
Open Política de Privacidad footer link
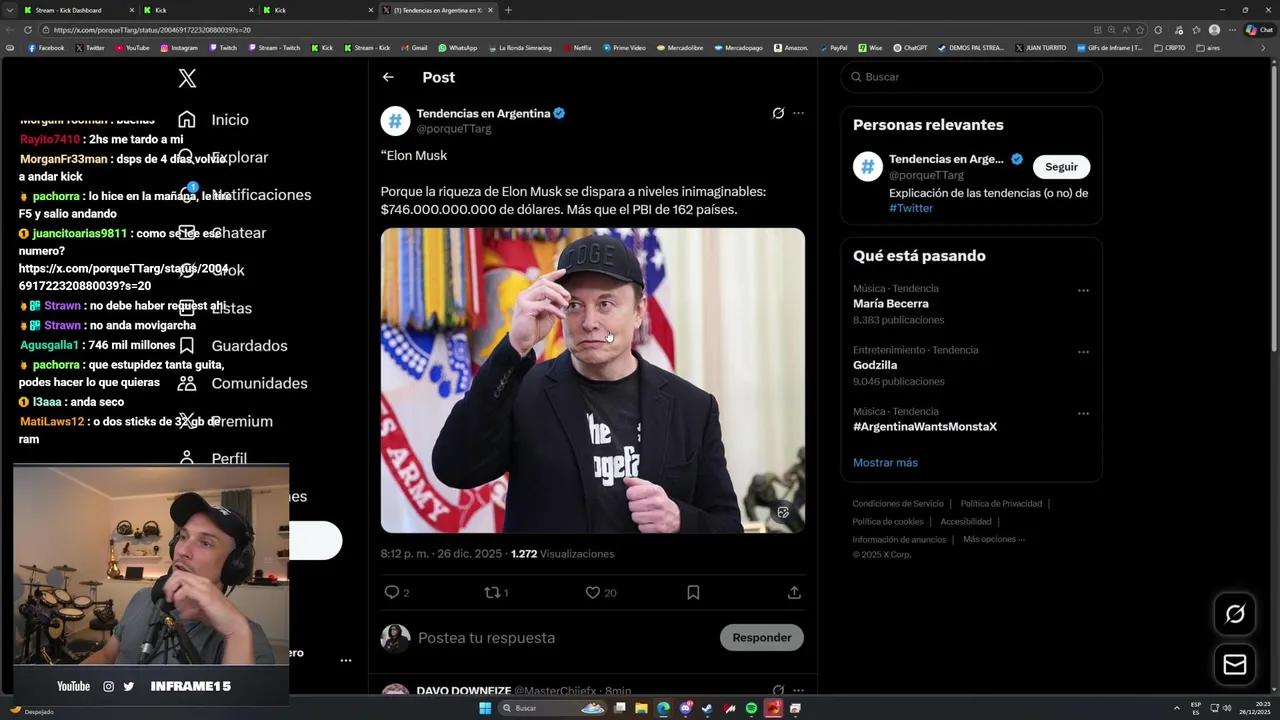coord(1001,504)
